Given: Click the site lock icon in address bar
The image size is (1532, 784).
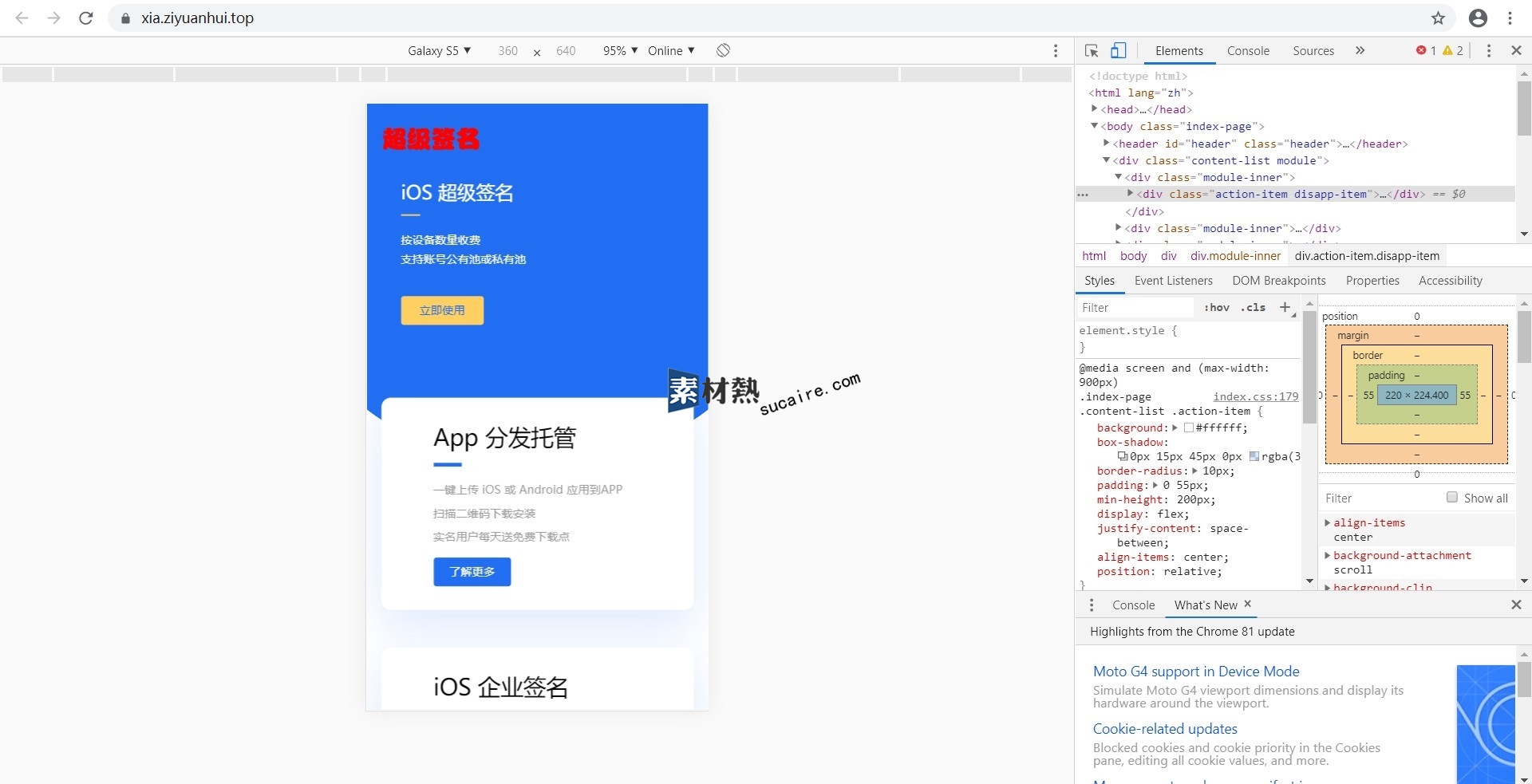Looking at the screenshot, I should [x=125, y=18].
